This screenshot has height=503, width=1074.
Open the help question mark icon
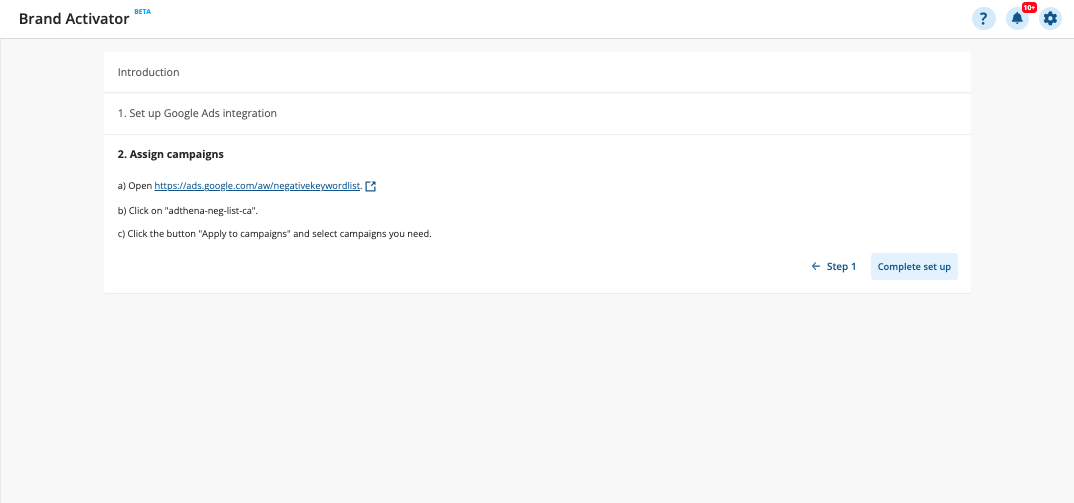coord(984,19)
